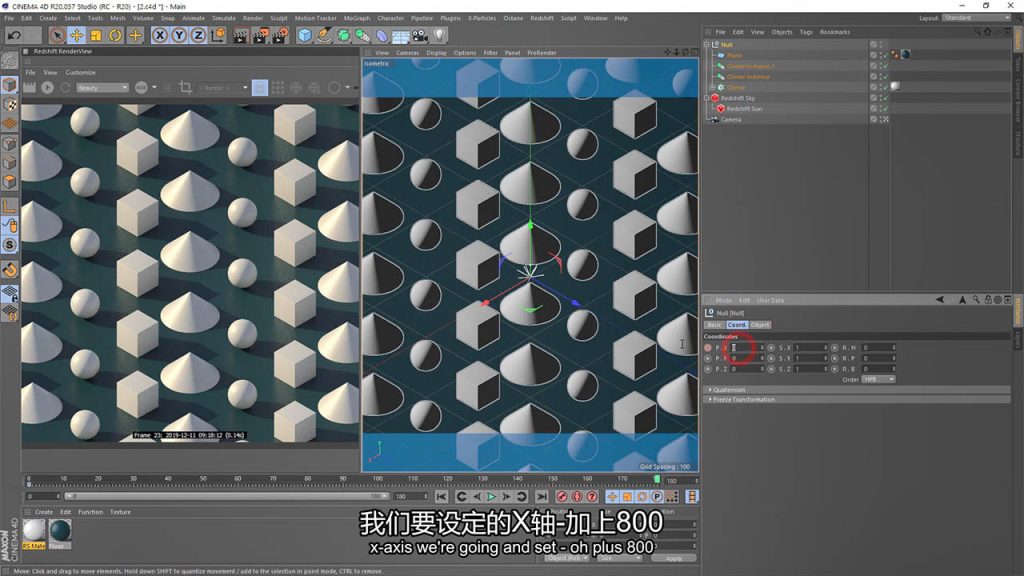This screenshot has height=576, width=1024.
Task: Open viewport Cameras menu
Action: coord(407,53)
